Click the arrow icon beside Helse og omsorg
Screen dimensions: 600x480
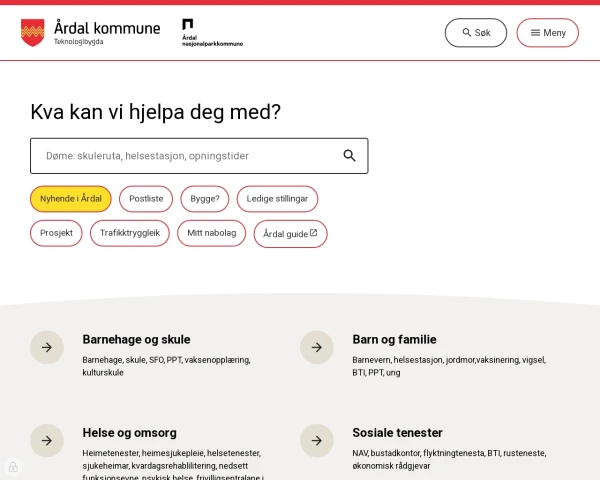pyautogui.click(x=47, y=440)
